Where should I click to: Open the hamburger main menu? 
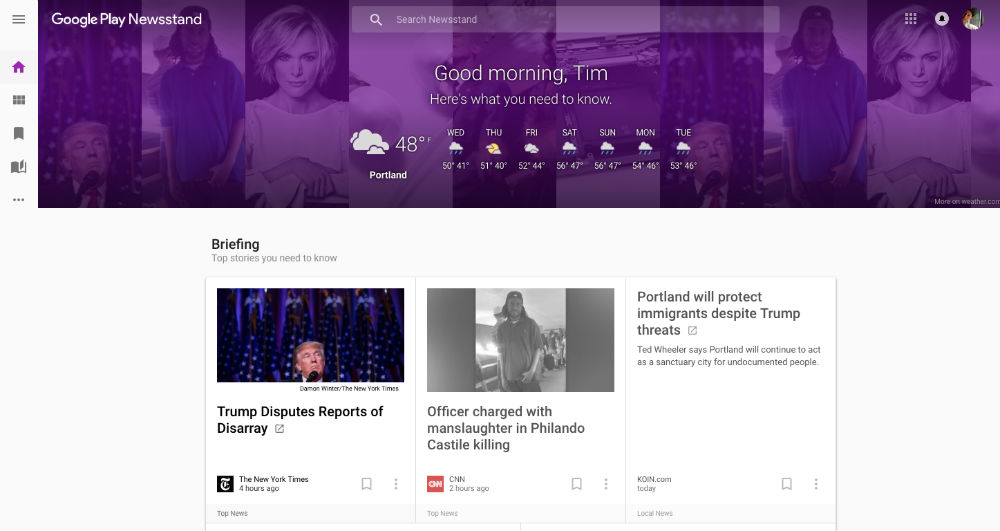[x=18, y=19]
